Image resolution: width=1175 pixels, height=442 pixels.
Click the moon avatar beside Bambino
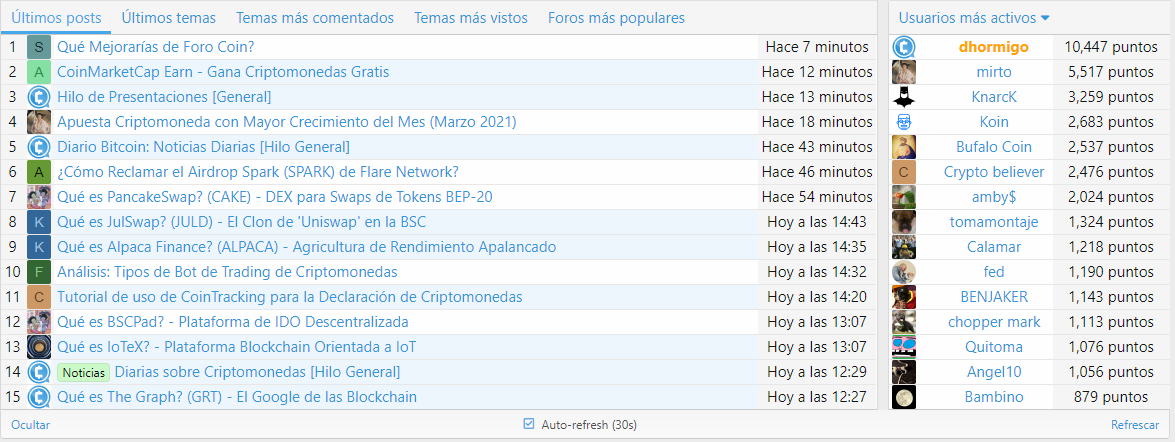pyautogui.click(x=903, y=397)
